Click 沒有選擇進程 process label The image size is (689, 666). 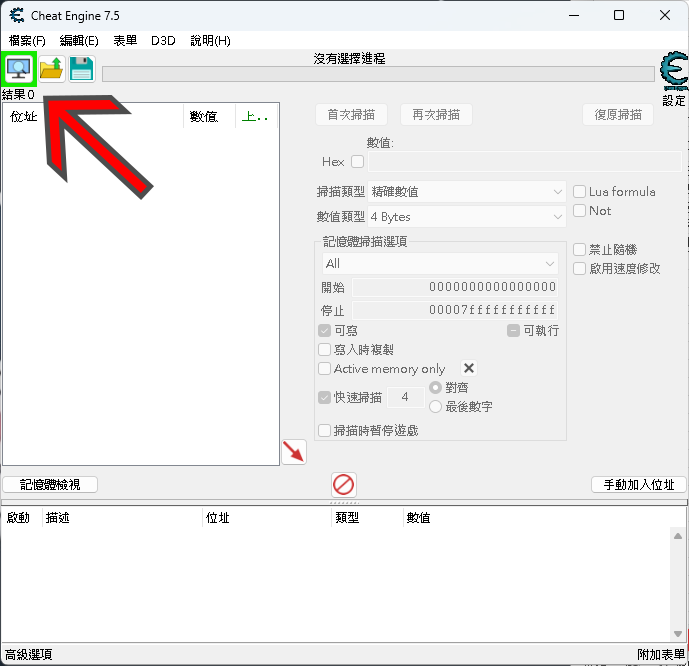click(349, 58)
